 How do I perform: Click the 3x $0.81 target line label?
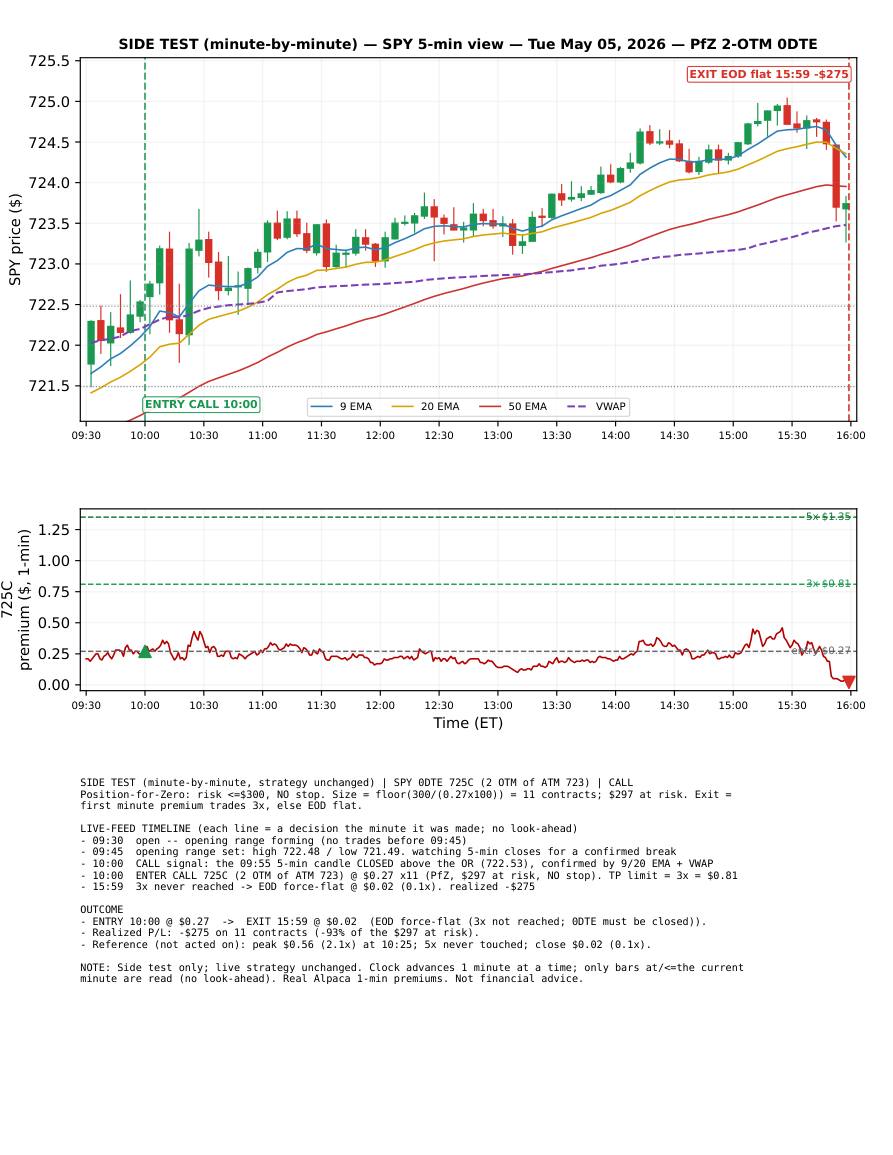(828, 583)
